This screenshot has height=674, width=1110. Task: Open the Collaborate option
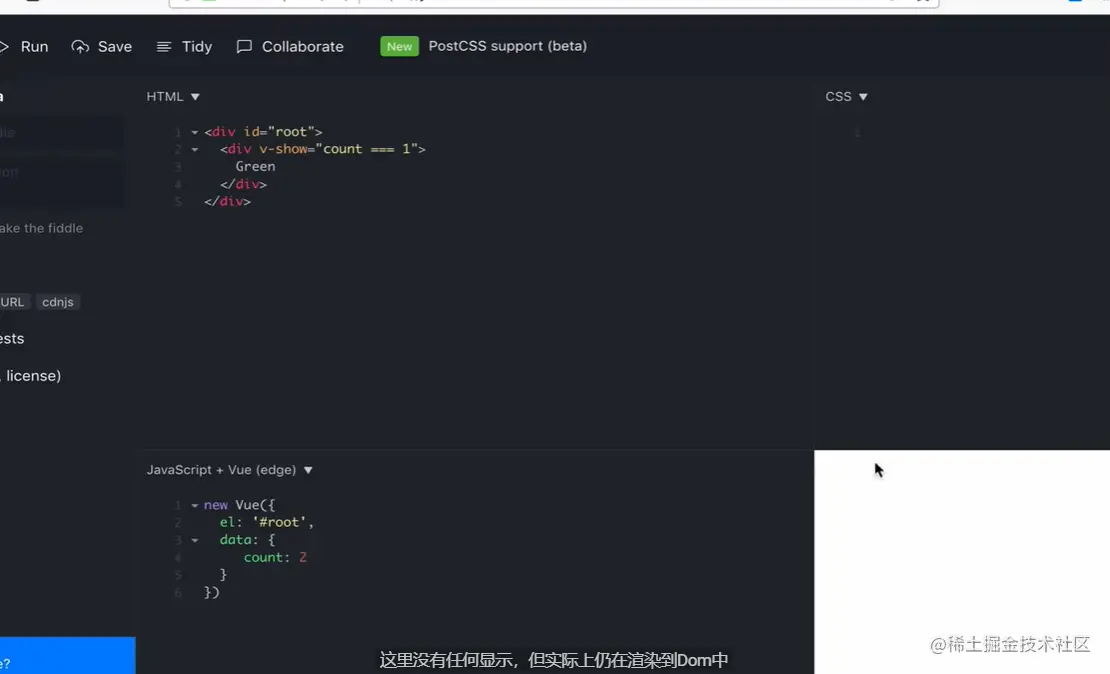pyautogui.click(x=290, y=47)
